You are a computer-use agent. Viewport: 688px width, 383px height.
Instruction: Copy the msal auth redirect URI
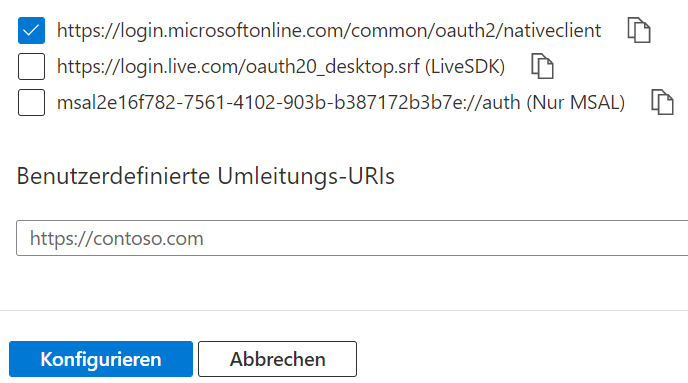(662, 102)
